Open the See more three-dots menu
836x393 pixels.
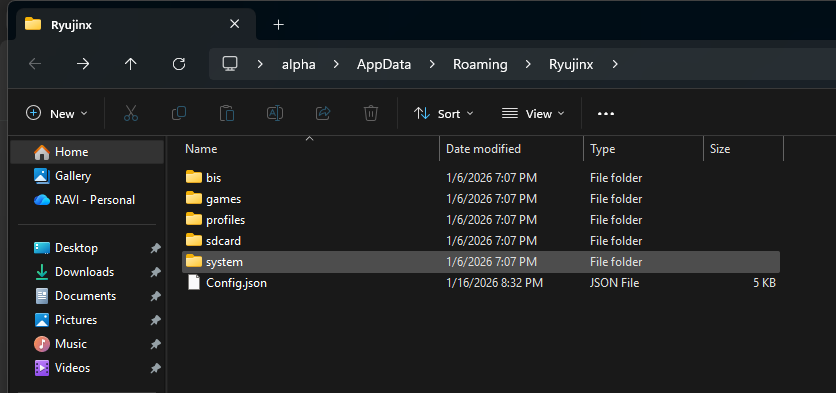point(606,114)
